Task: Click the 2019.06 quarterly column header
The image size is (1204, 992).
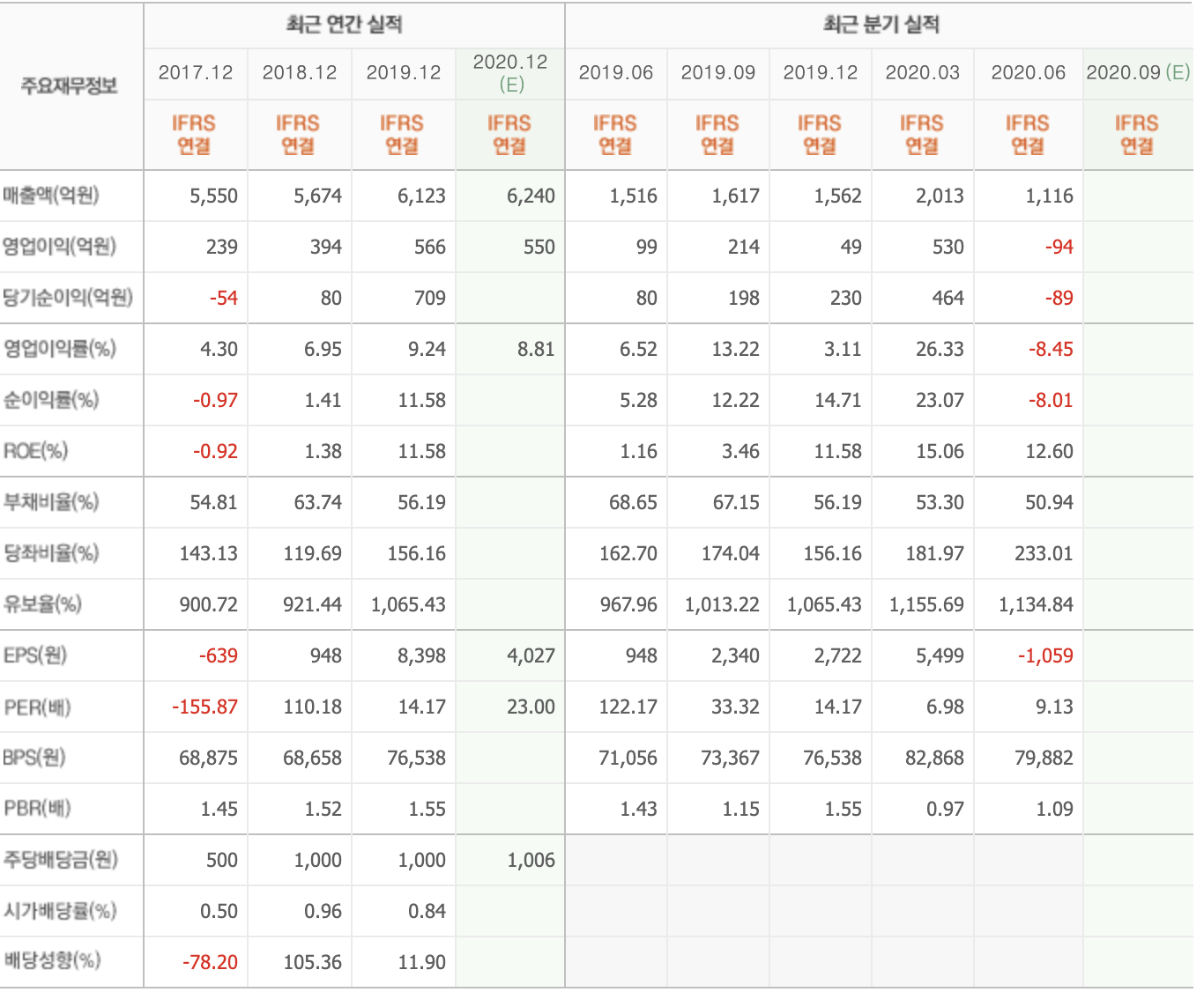Action: coord(616,72)
